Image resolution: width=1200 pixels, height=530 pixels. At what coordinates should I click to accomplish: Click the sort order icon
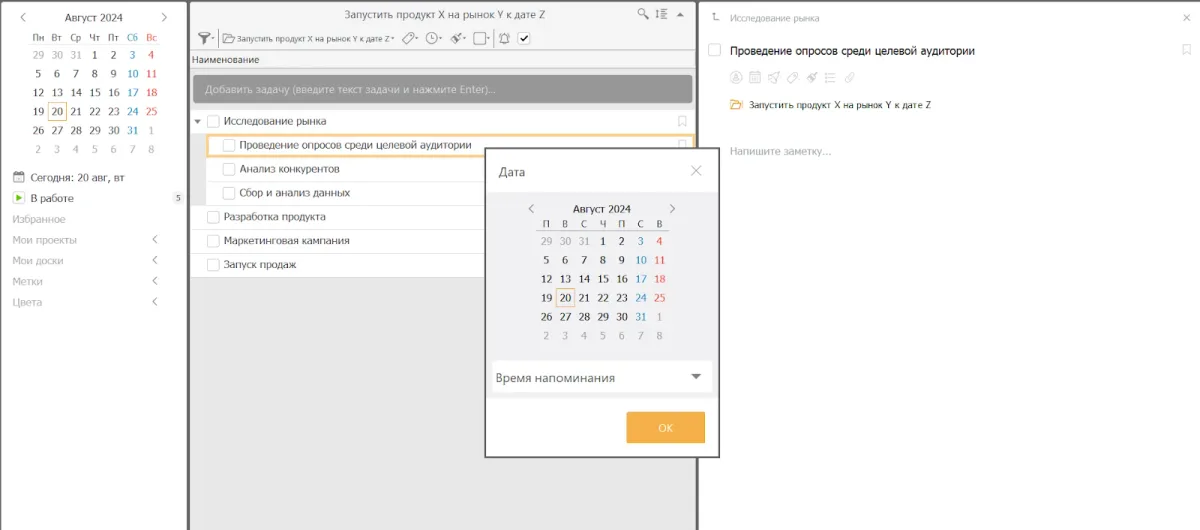click(661, 15)
